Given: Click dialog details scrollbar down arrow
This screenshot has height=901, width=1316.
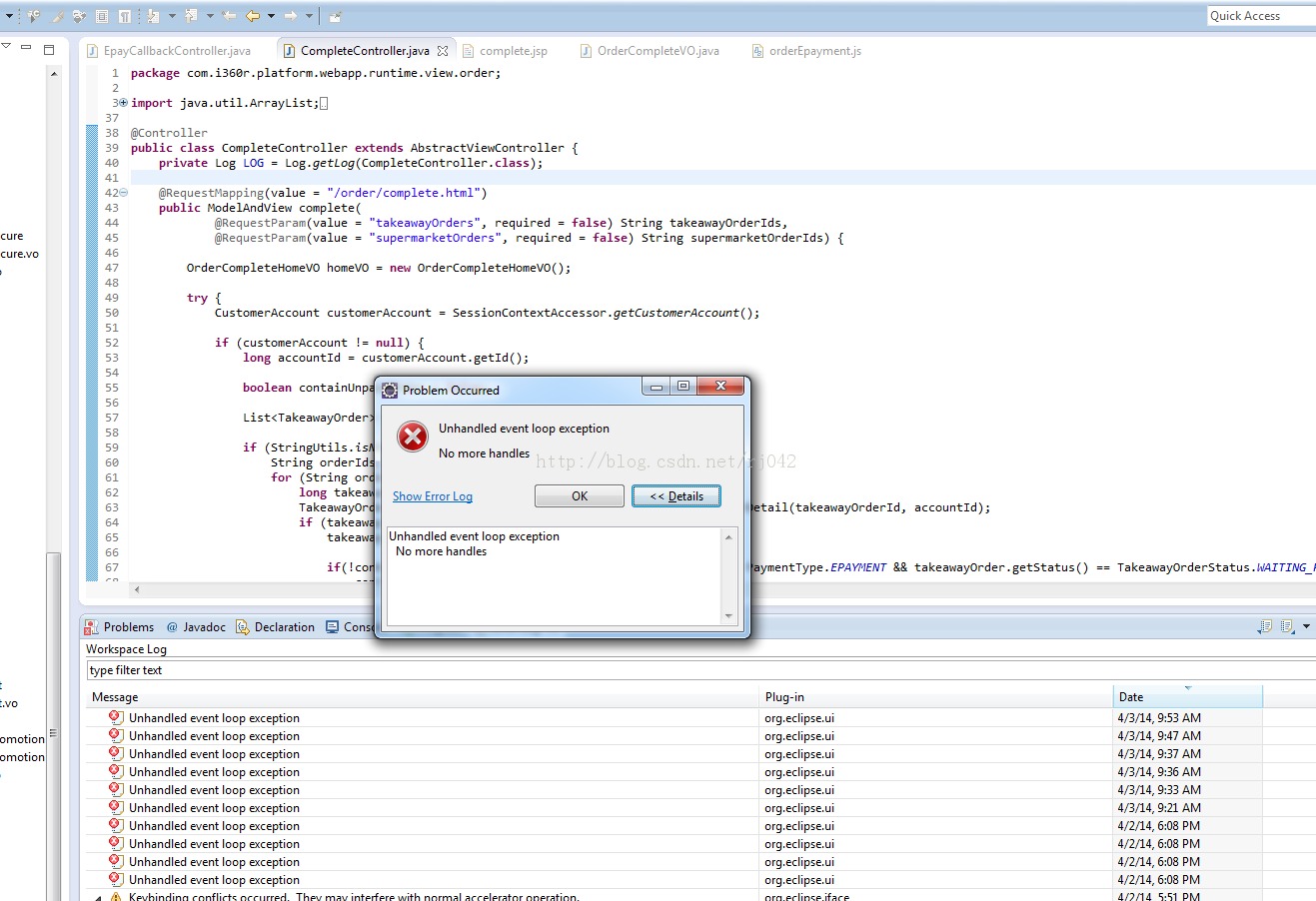Looking at the screenshot, I should point(728,616).
